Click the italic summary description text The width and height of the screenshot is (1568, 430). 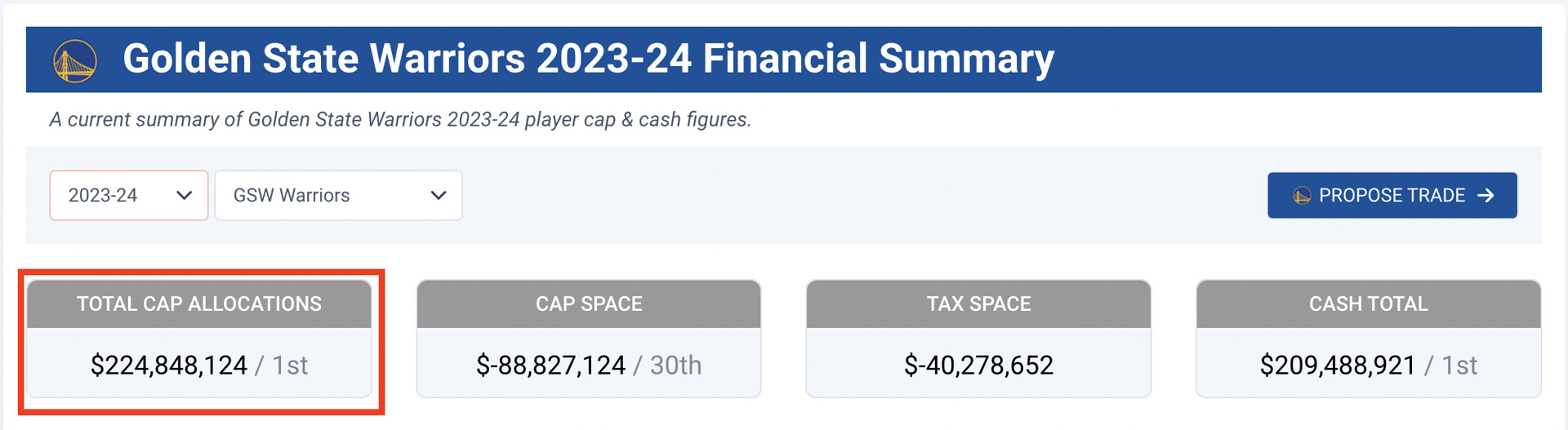(x=400, y=120)
